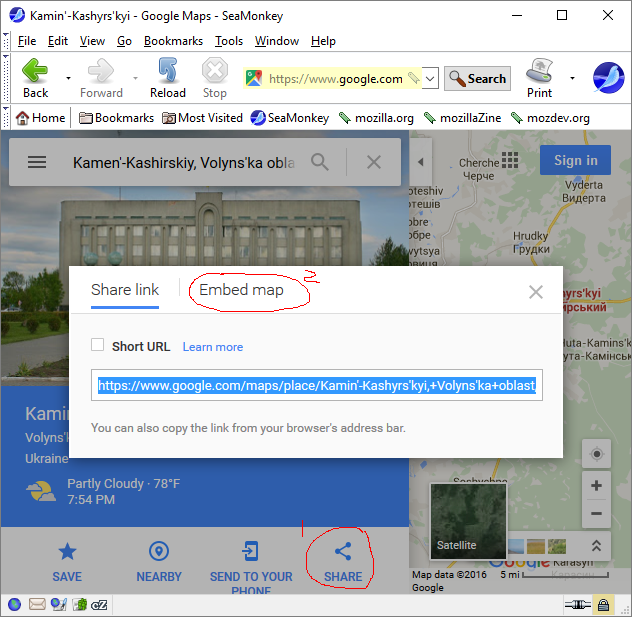Open the File menu

coord(27,41)
